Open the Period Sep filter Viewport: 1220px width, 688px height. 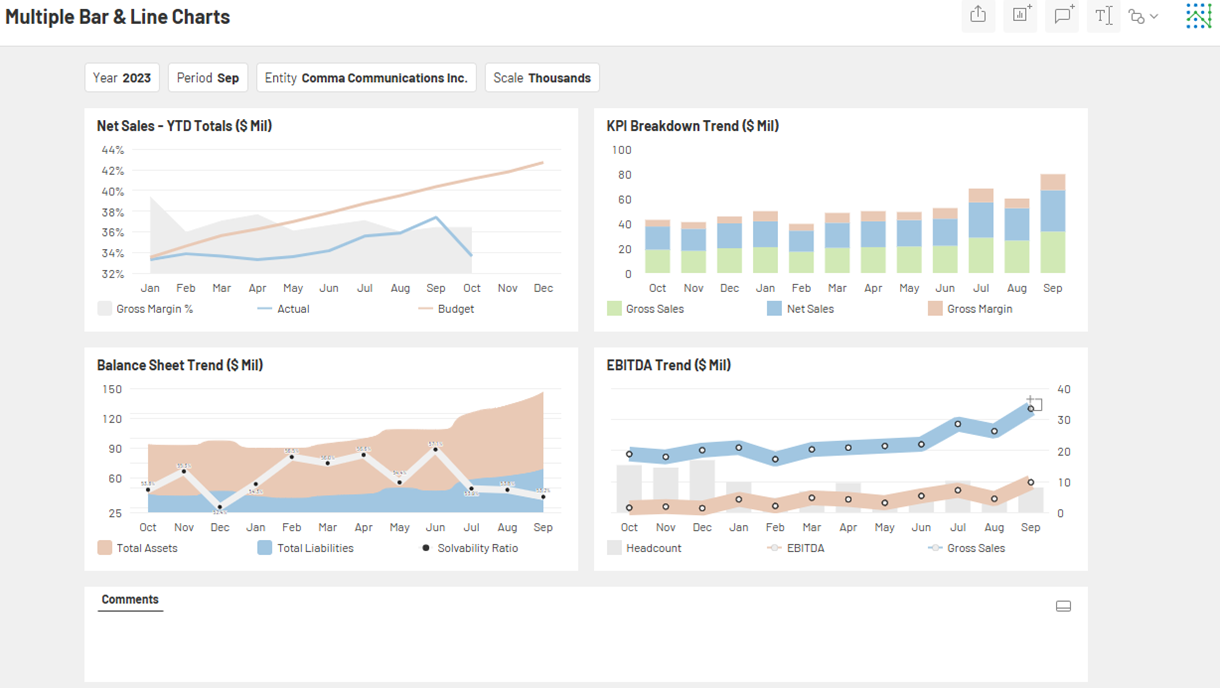[208, 78]
